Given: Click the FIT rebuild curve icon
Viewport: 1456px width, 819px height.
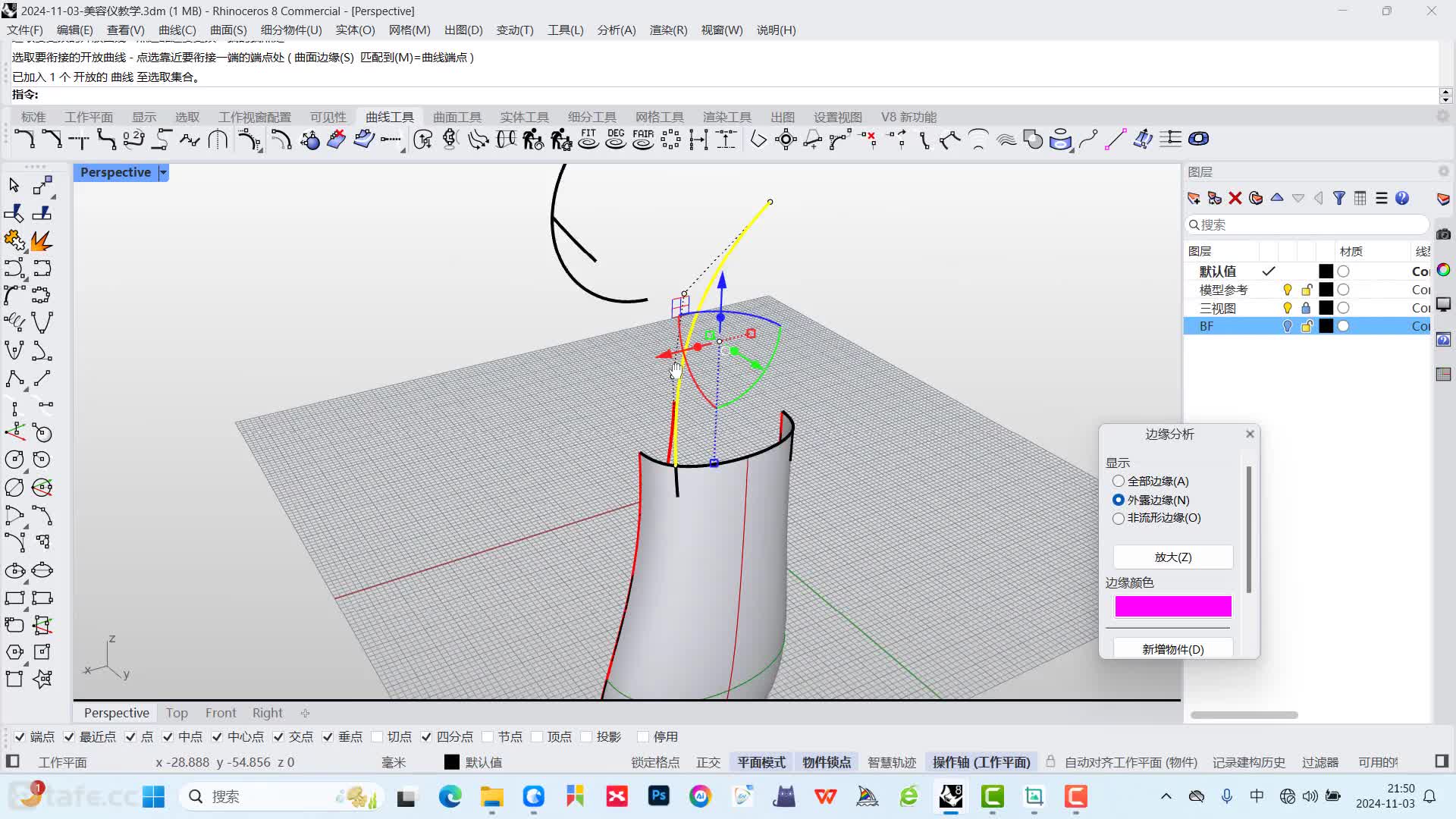Looking at the screenshot, I should 588,140.
